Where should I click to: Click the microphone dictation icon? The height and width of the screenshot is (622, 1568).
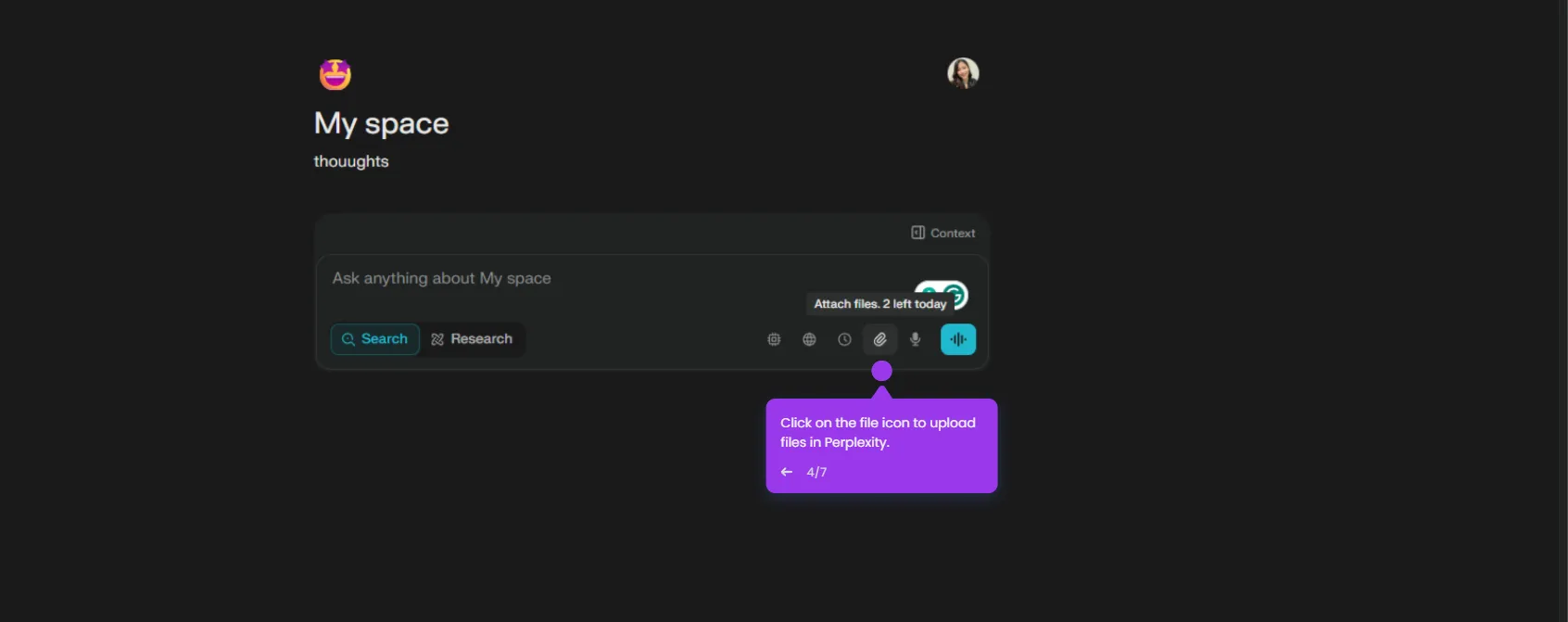916,339
